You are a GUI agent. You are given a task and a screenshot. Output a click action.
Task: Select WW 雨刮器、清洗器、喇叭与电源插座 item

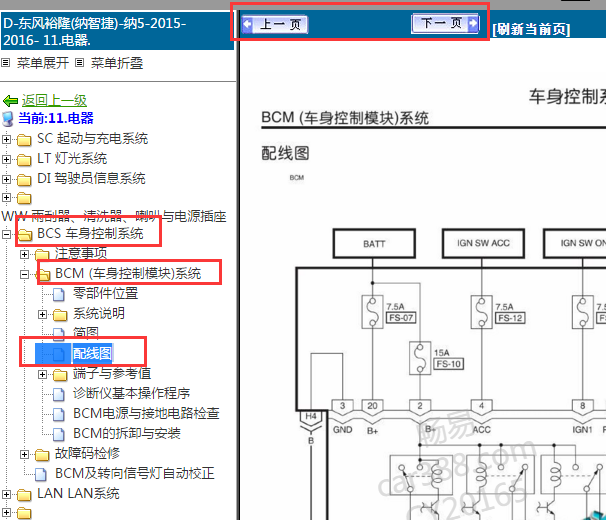[114, 216]
